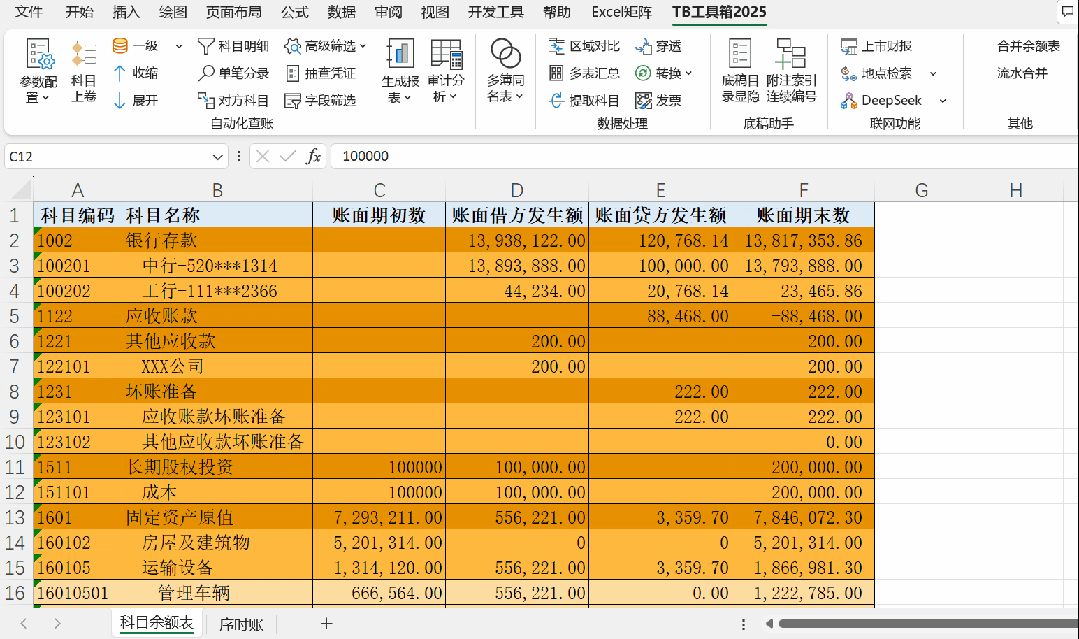Click the 一级 level database icon
This screenshot has height=639, width=1079.
point(120,46)
